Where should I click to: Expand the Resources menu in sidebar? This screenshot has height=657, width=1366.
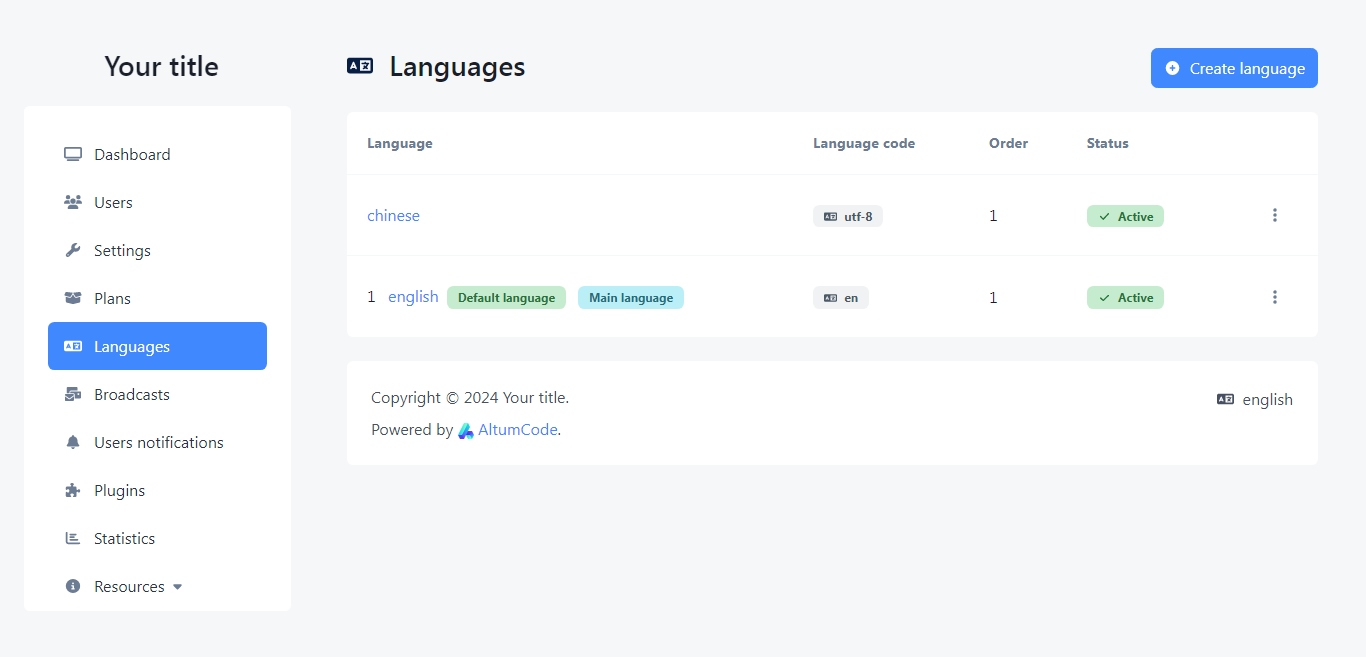[137, 586]
